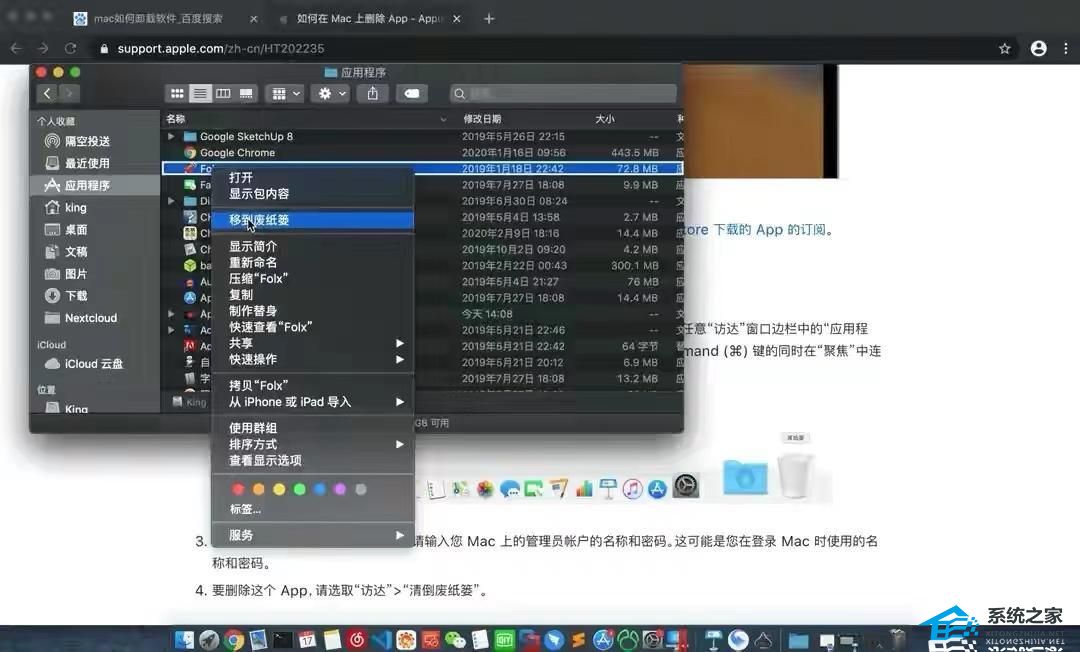Image resolution: width=1080 pixels, height=652 pixels.
Task: Open Chrome from the Dock
Action: click(234, 640)
